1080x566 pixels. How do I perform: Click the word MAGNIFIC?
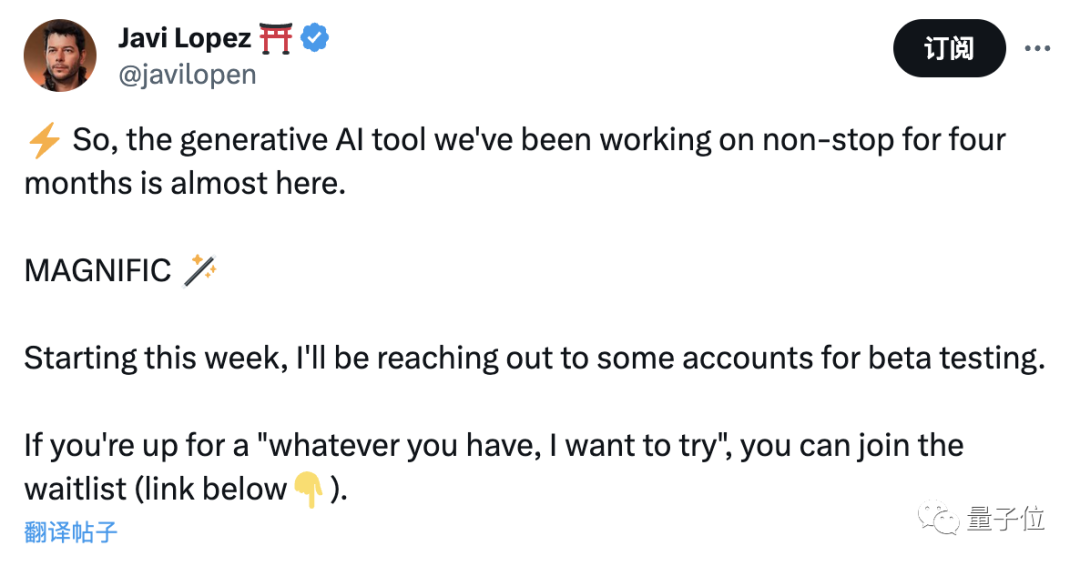pos(98,271)
